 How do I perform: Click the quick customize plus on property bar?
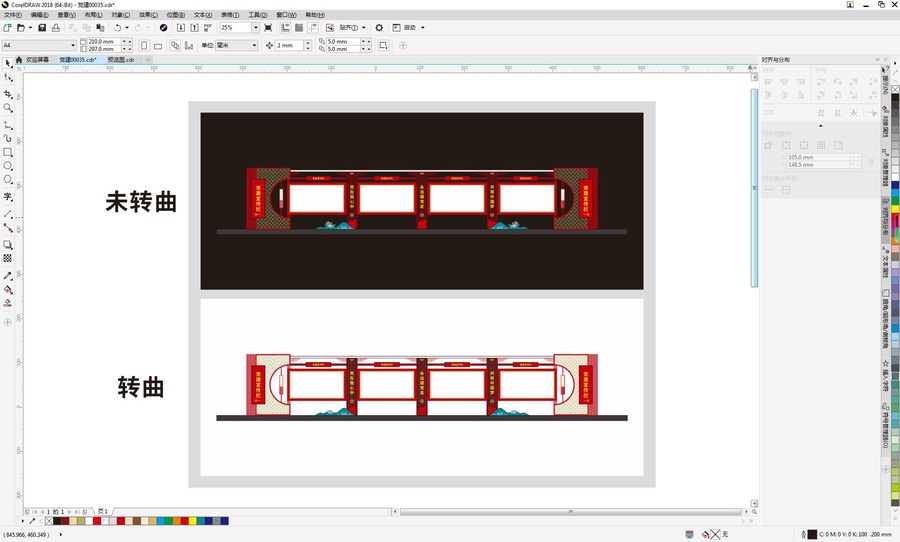[x=403, y=45]
